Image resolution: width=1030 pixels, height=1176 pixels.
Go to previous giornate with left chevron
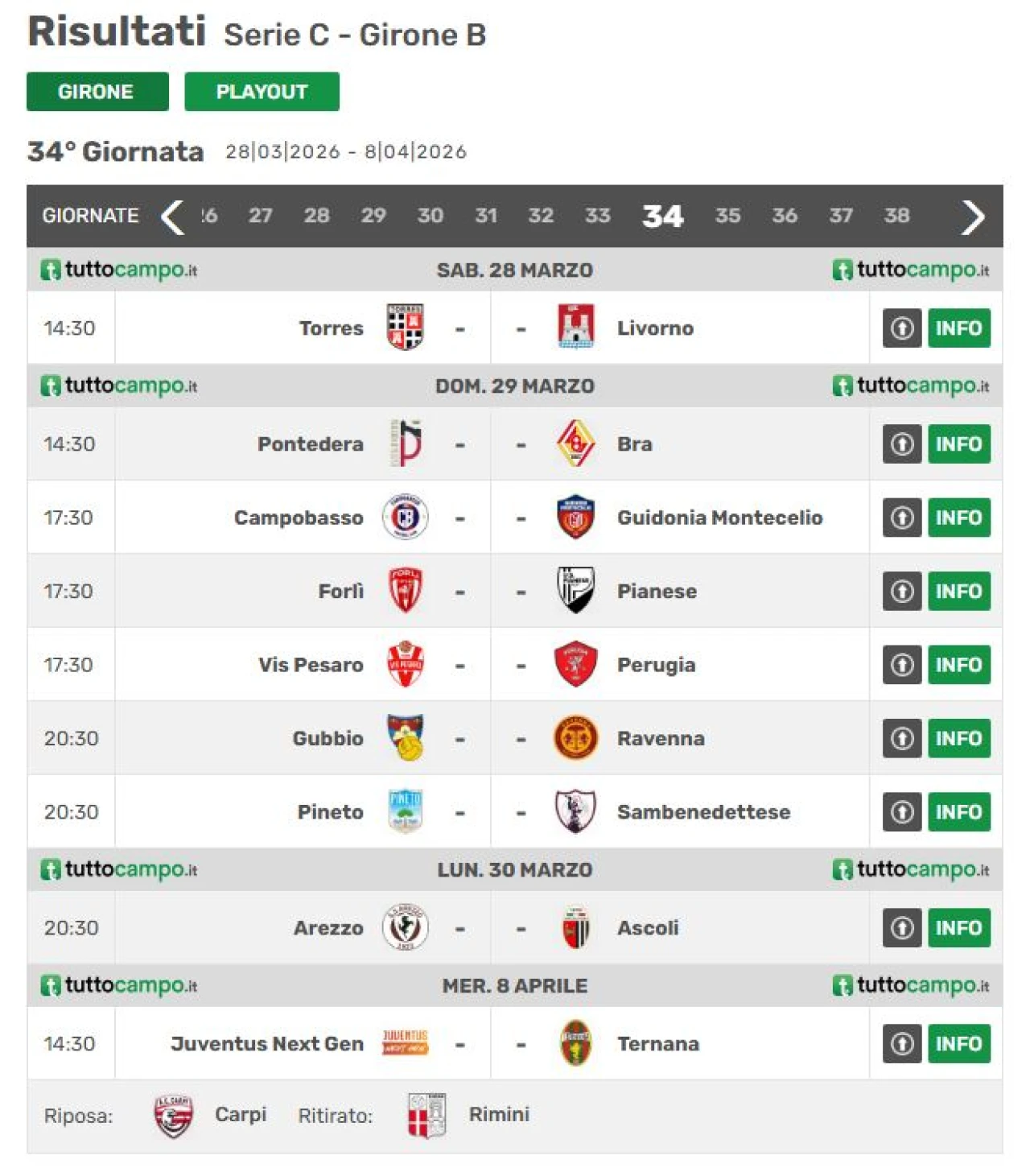(x=172, y=217)
